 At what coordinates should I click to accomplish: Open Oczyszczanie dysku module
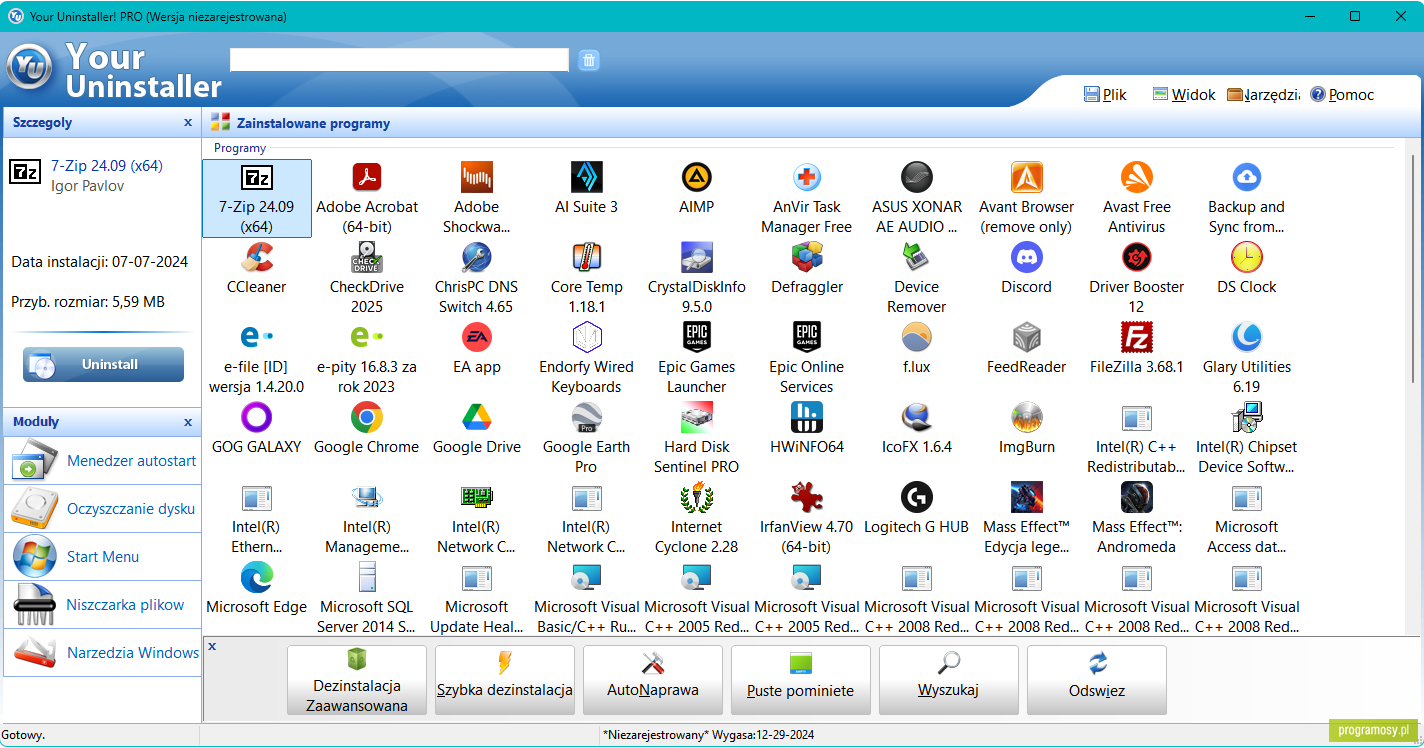pos(102,509)
